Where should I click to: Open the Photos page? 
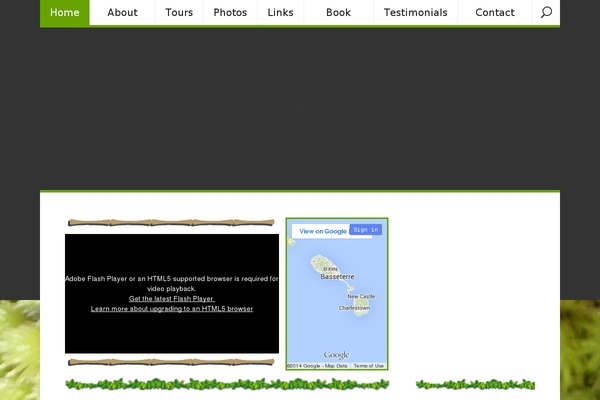click(x=230, y=13)
